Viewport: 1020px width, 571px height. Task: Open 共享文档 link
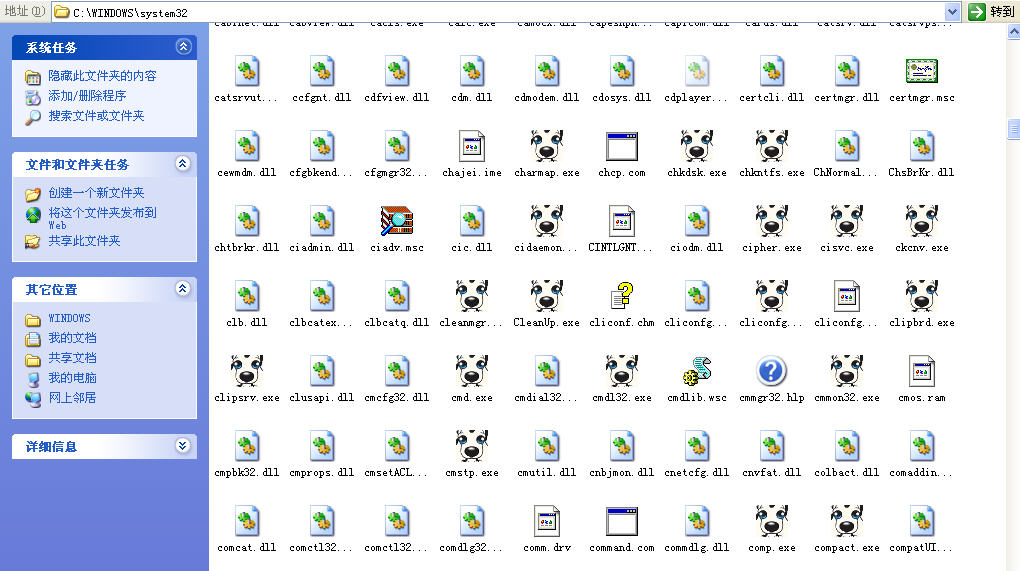point(72,358)
